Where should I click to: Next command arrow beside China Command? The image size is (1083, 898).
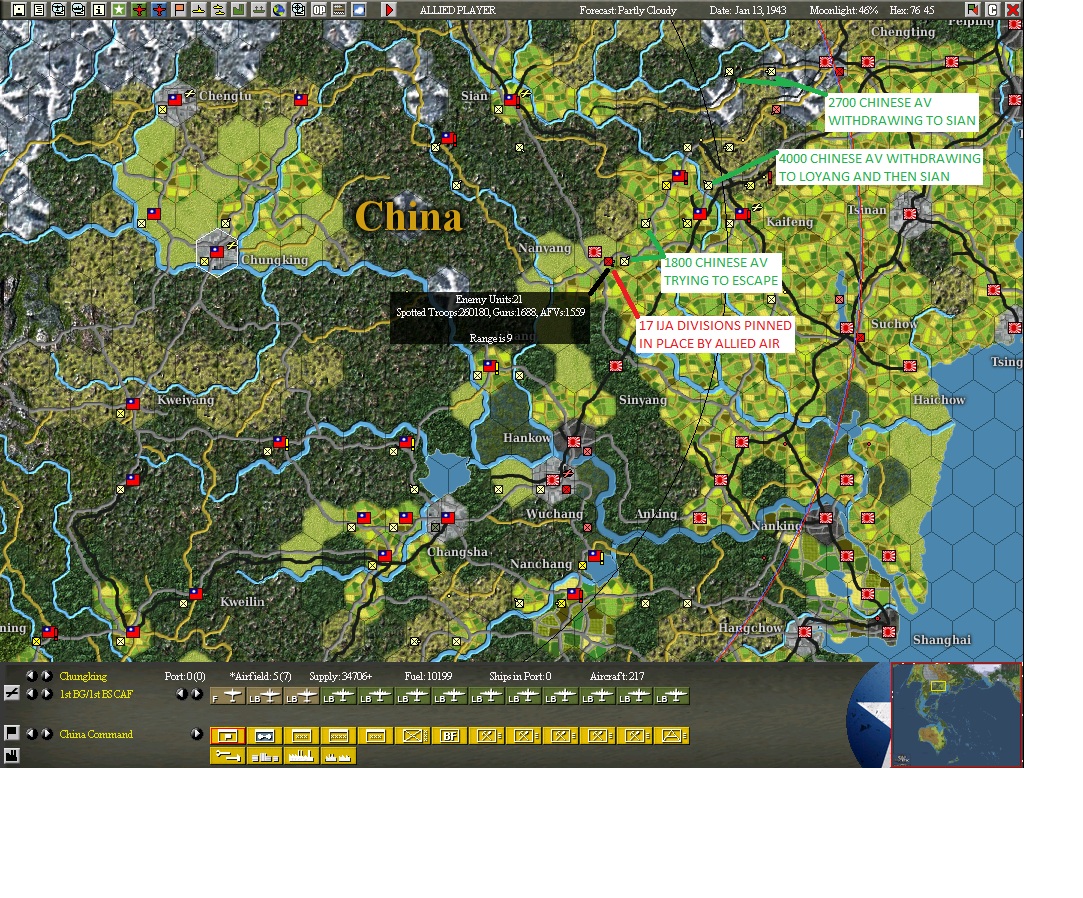point(46,734)
